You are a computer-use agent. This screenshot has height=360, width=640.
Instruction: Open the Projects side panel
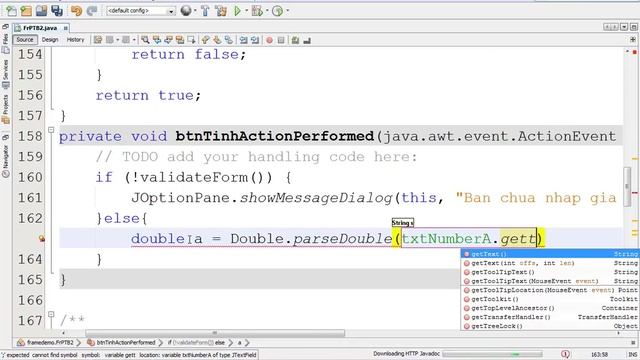5,109
